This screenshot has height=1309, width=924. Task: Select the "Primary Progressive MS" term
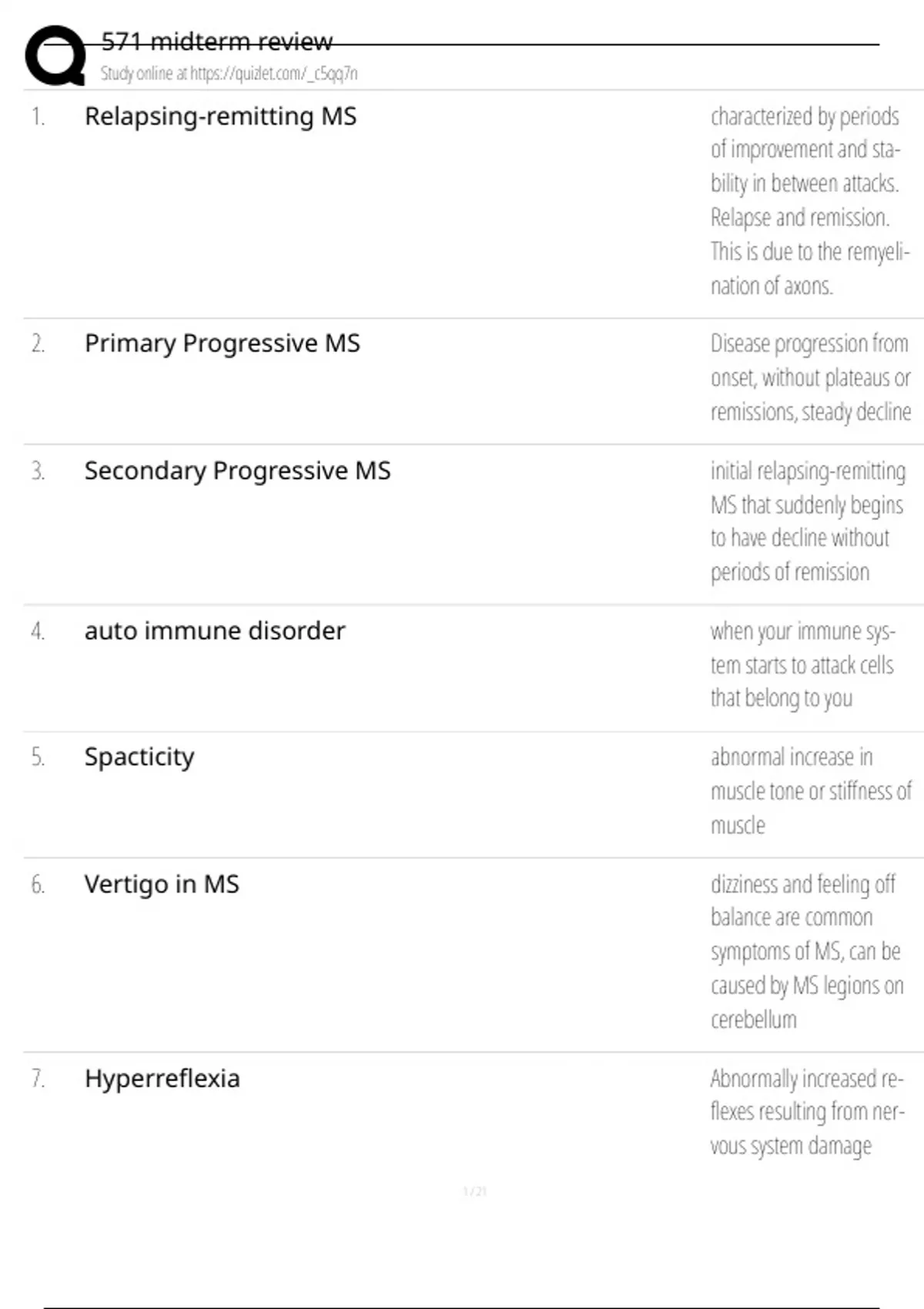point(222,343)
